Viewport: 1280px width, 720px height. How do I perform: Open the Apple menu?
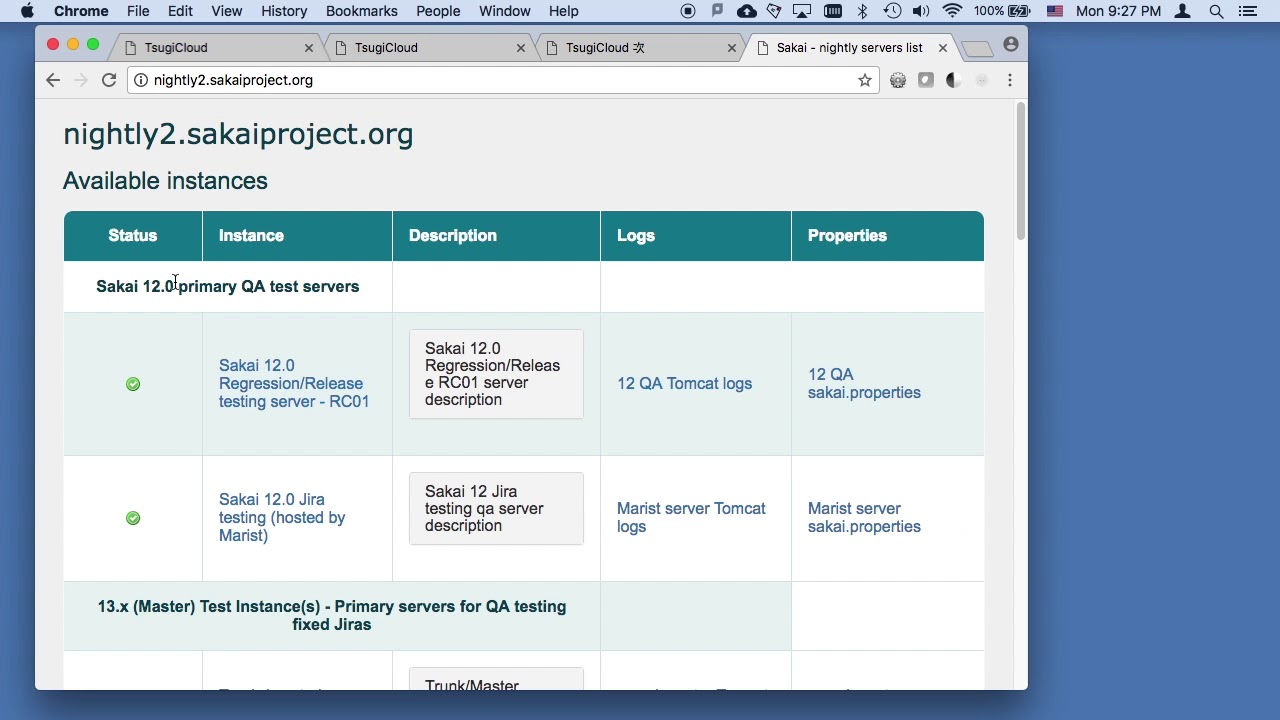27,11
